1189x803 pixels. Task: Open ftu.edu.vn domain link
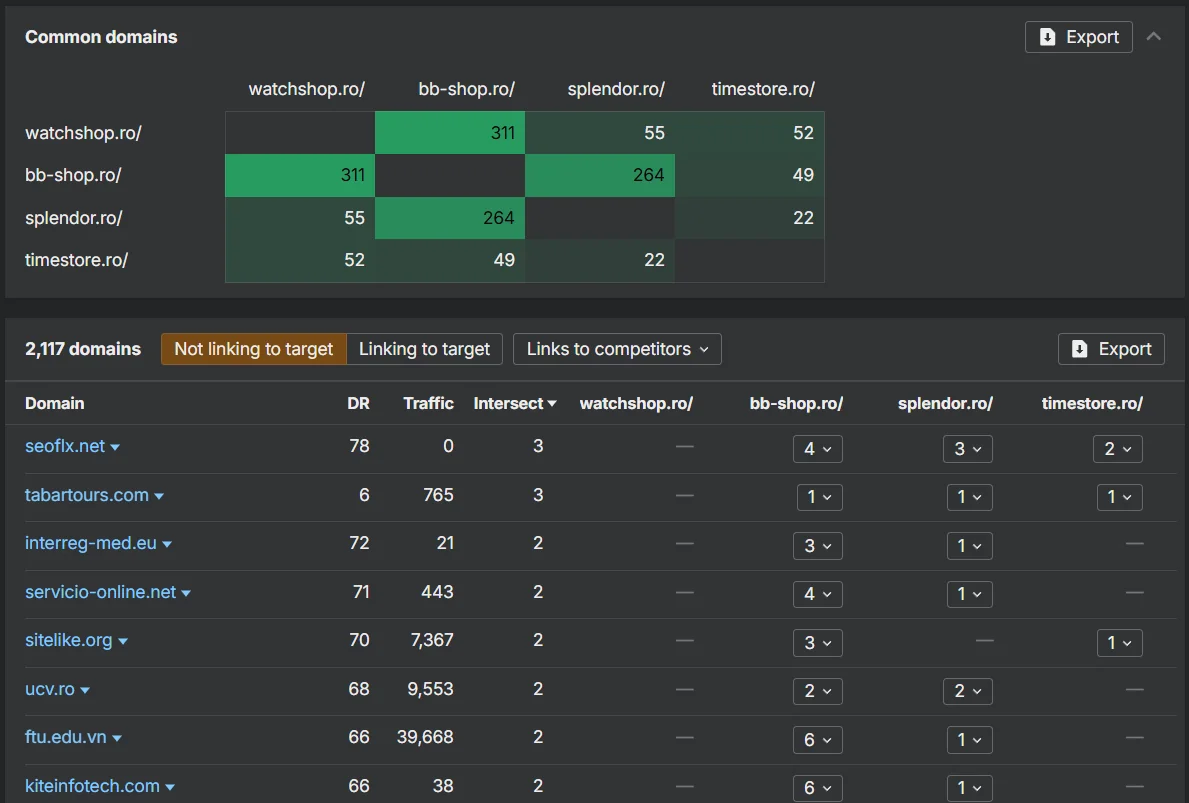click(x=65, y=737)
